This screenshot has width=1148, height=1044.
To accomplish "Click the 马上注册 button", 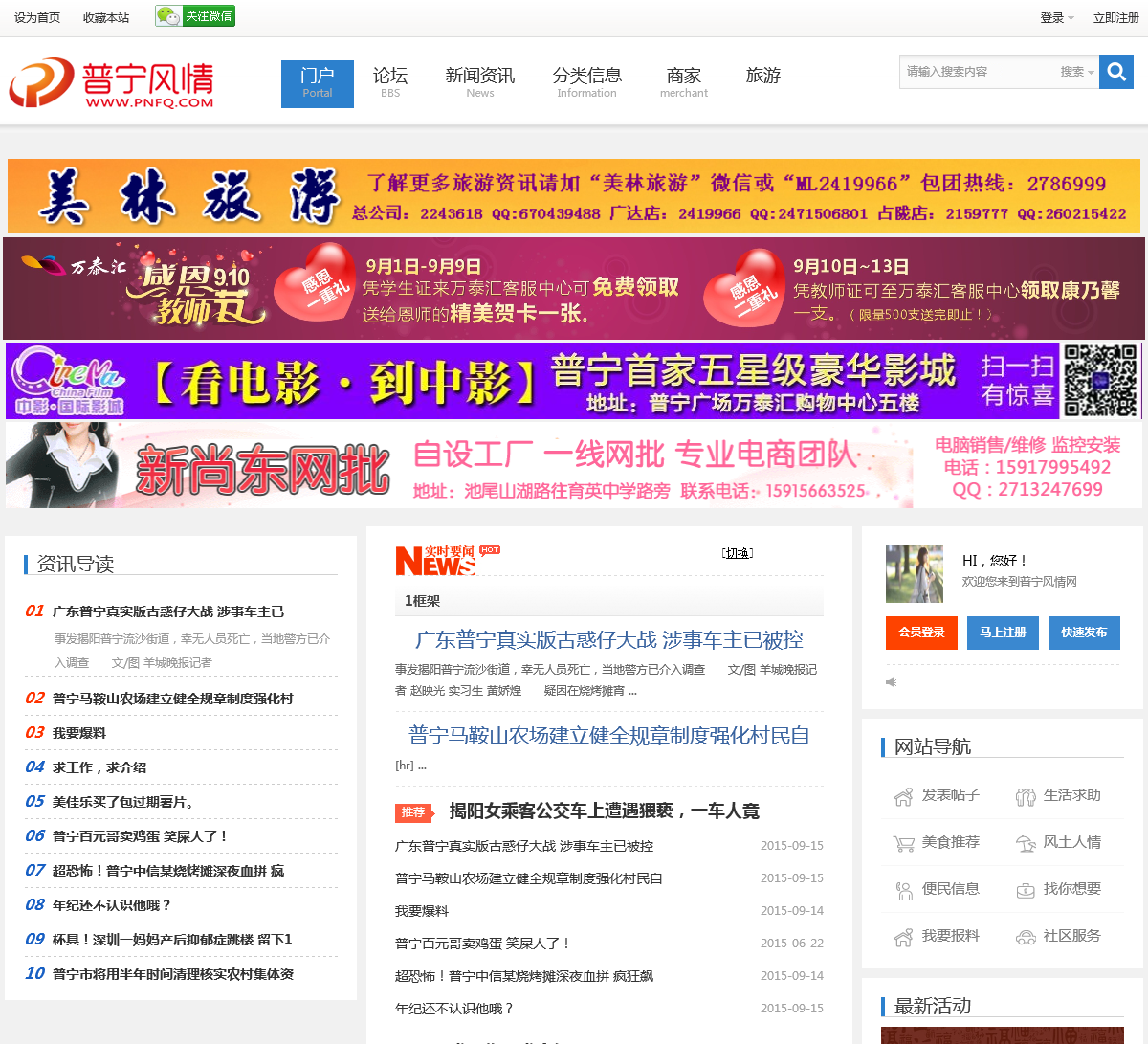I will point(1003,633).
